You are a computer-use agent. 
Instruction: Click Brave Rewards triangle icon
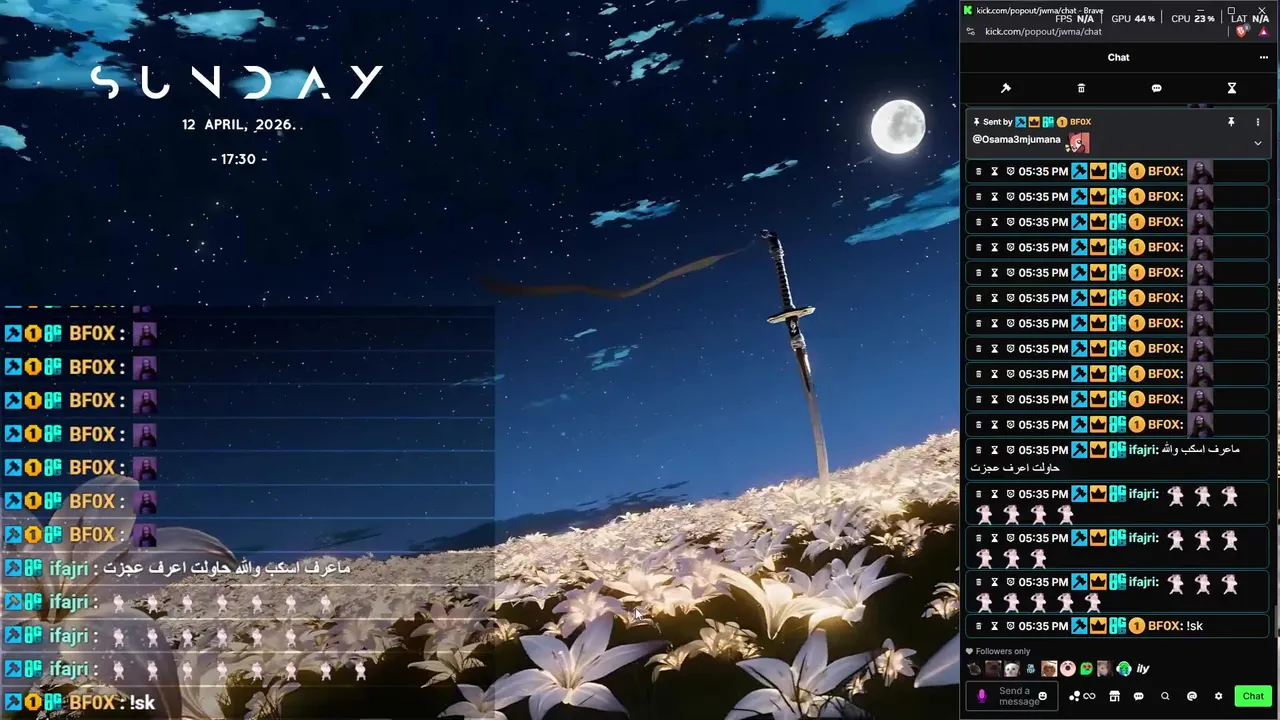1263,32
